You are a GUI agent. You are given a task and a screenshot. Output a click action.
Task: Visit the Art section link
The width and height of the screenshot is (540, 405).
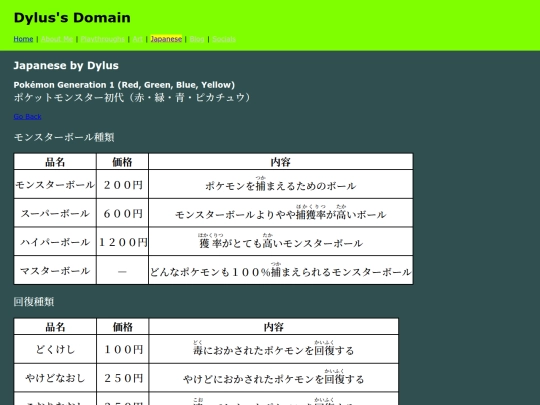(x=137, y=39)
